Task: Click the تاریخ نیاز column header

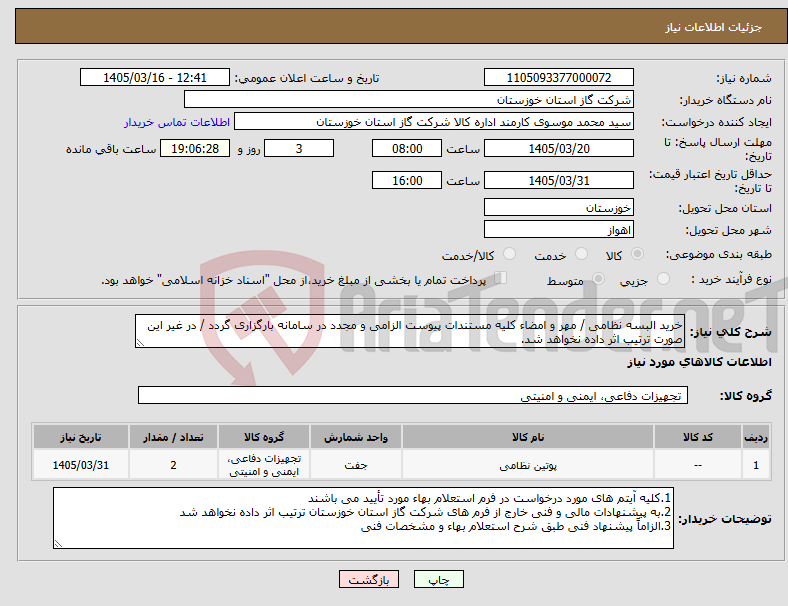Action: [81, 437]
